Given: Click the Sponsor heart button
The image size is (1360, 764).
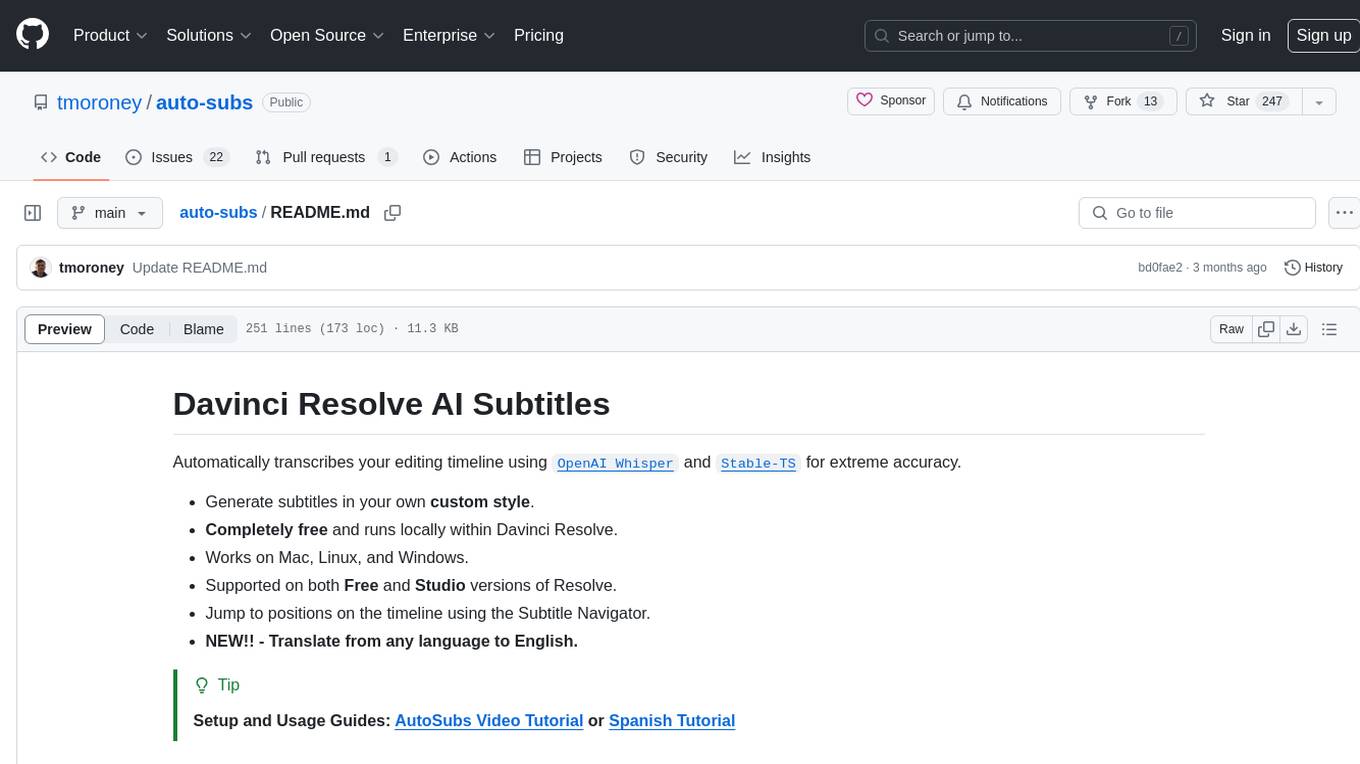Looking at the screenshot, I should 891,101.
